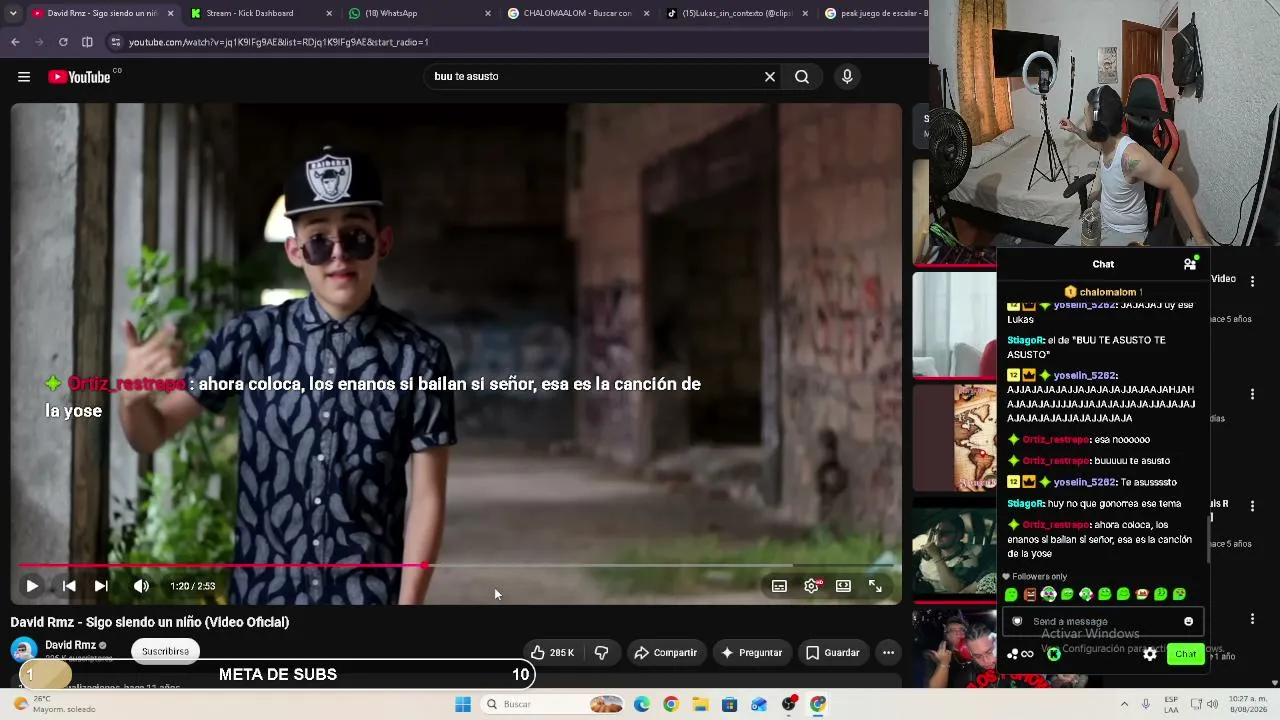Go back in the browser
The width and height of the screenshot is (1280, 720).
pos(15,42)
